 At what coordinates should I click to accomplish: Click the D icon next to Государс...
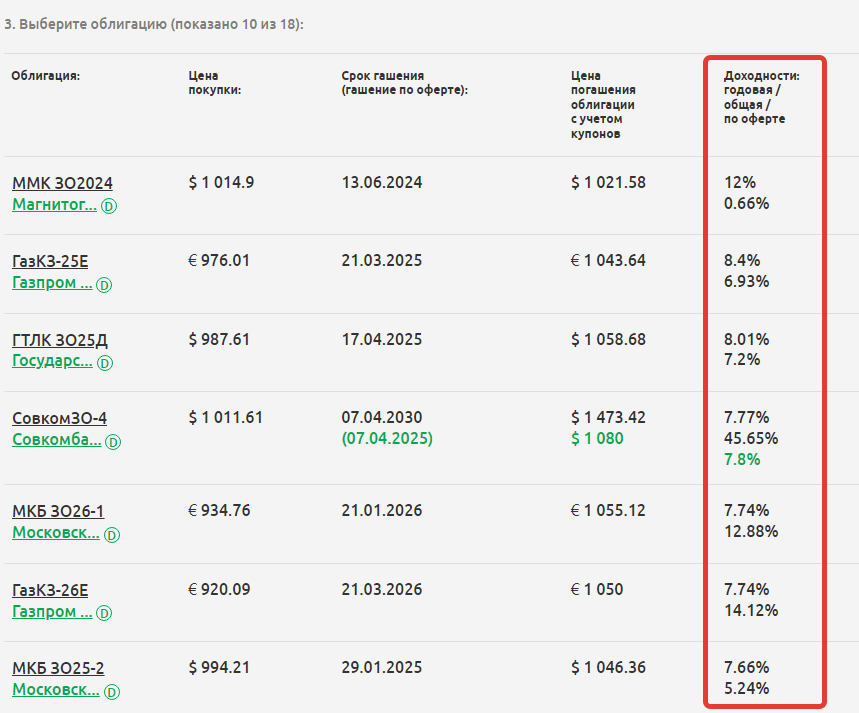pyautogui.click(x=105, y=363)
